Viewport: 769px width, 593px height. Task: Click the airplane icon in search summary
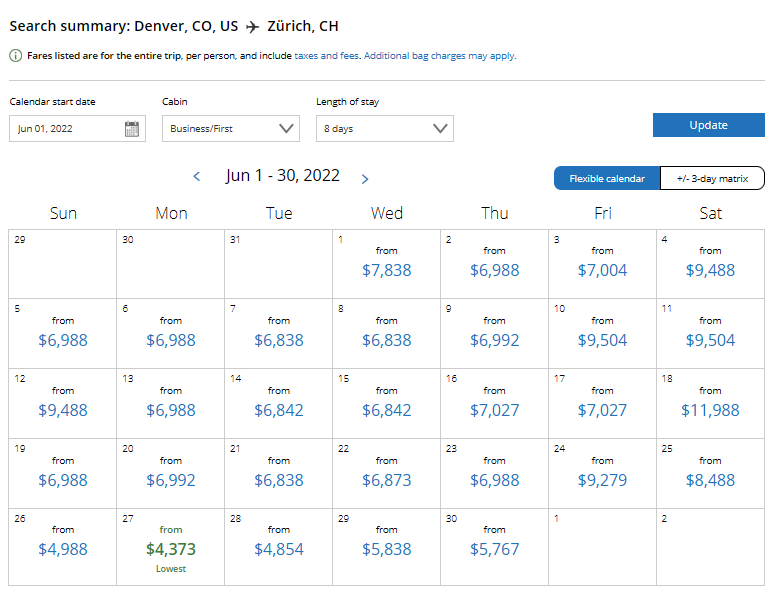253,26
